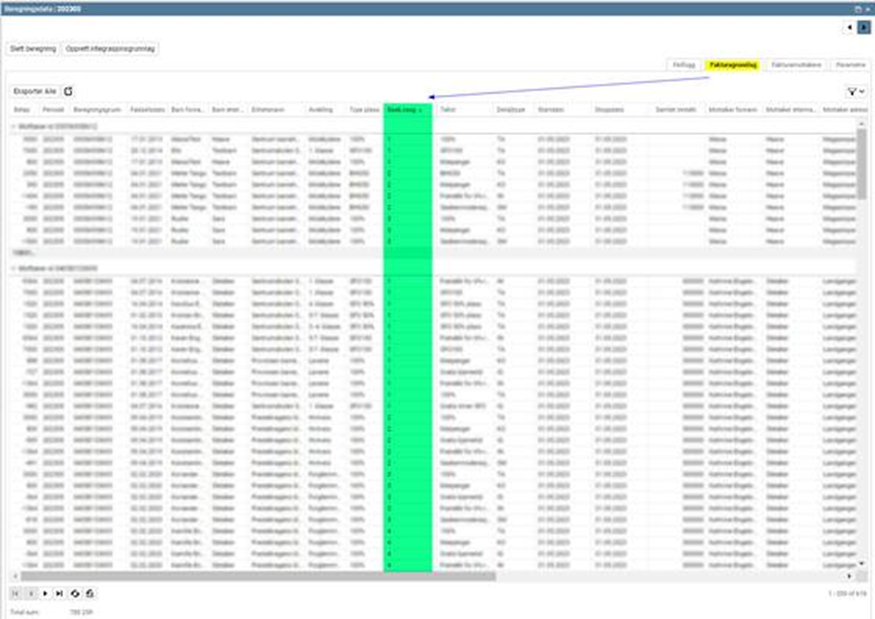875x619 pixels.
Task: Open the filter icon menu above the grid
Action: pos(852,90)
